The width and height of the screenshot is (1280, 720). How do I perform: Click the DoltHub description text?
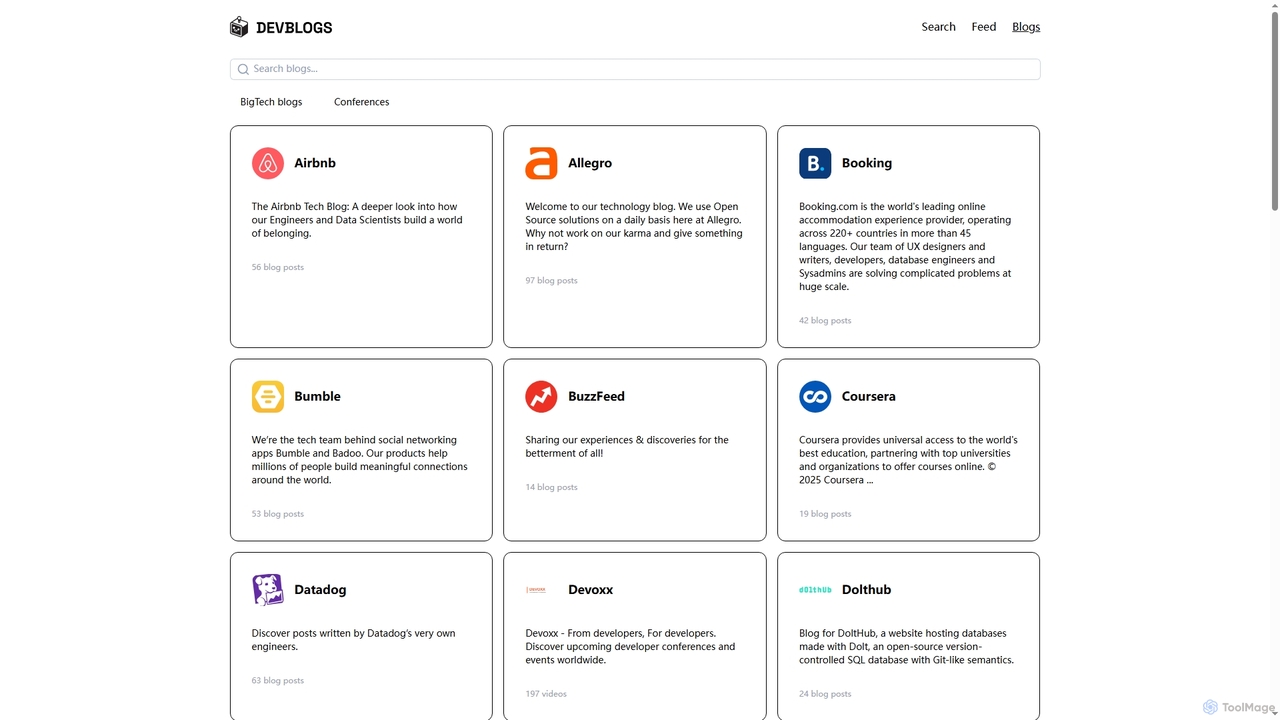(x=907, y=647)
